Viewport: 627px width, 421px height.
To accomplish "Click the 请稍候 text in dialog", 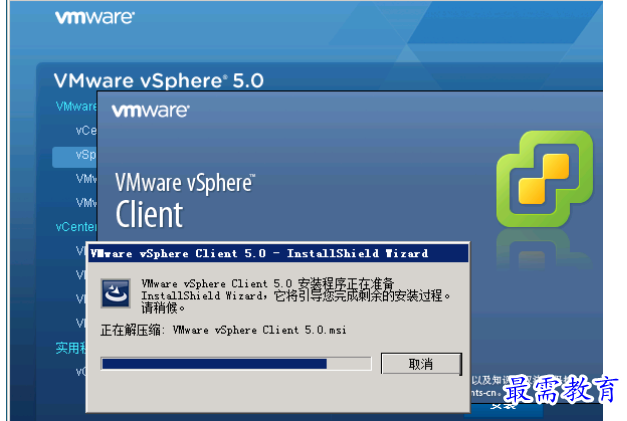I will click(x=163, y=308).
